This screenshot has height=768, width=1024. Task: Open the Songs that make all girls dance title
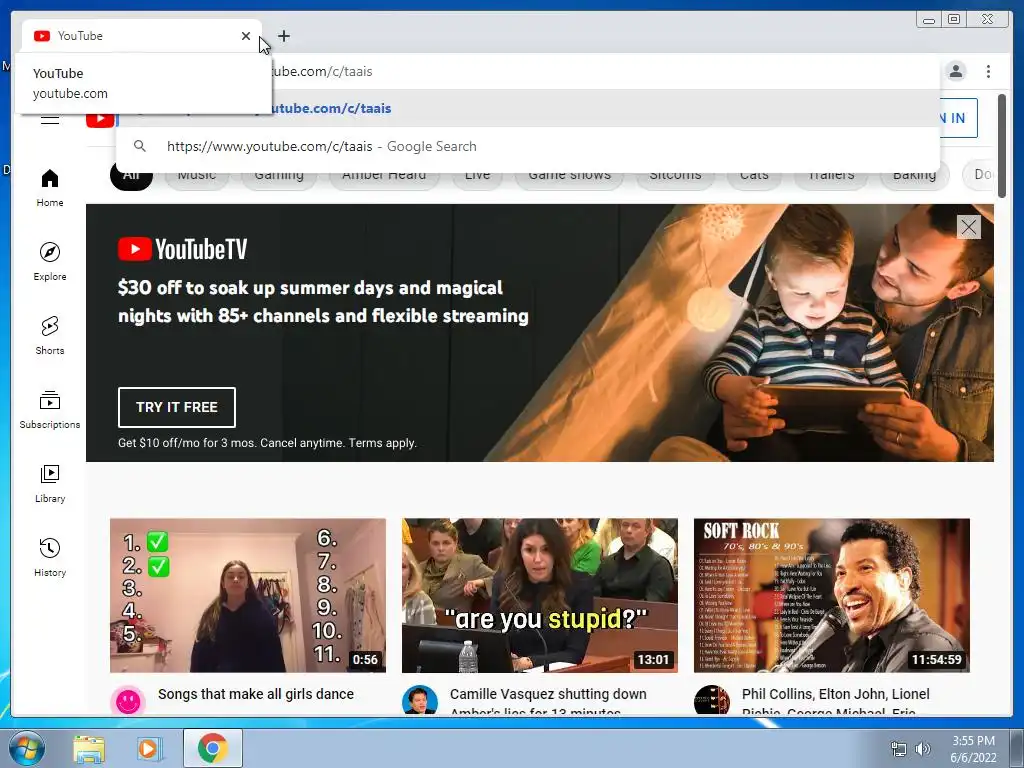pos(256,694)
